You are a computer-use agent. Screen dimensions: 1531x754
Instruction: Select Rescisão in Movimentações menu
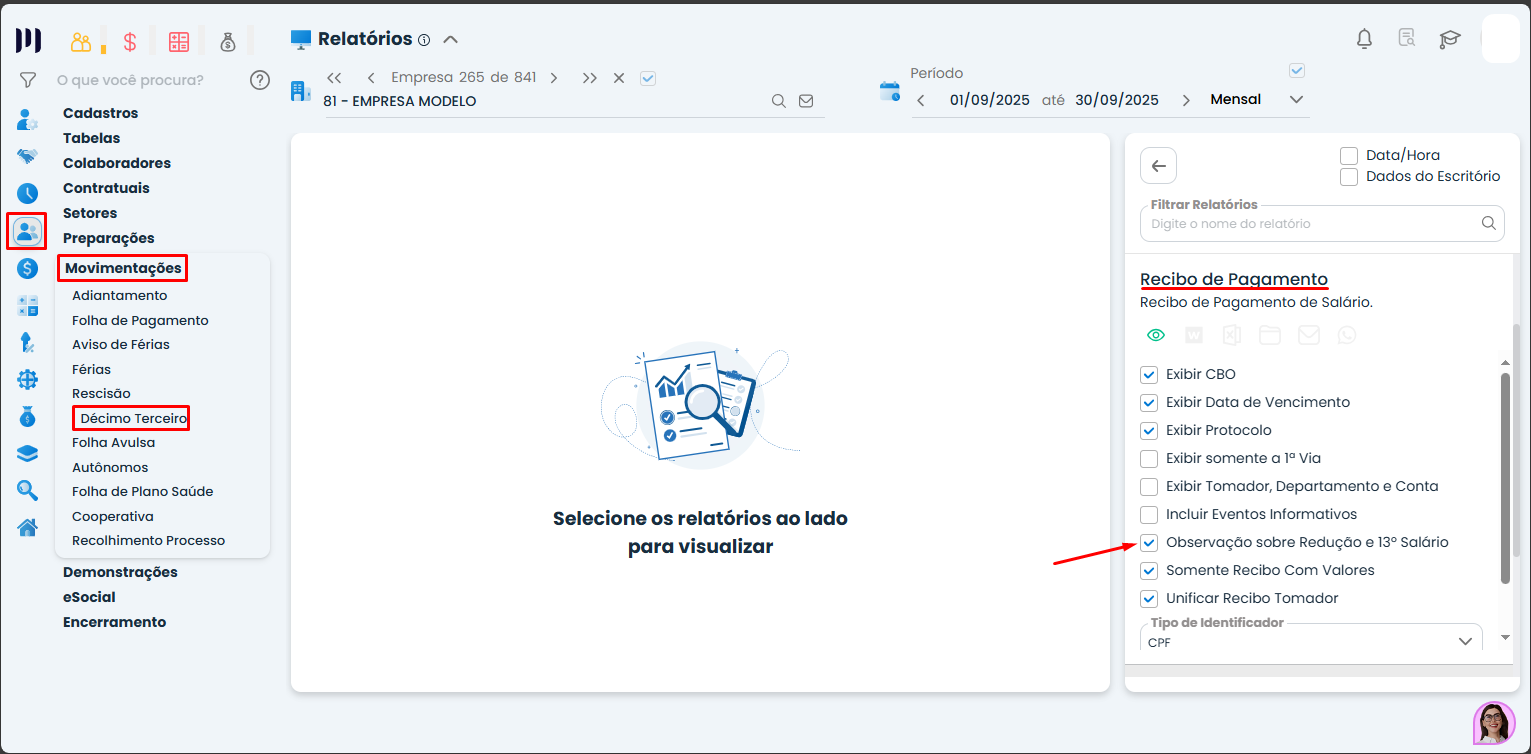click(101, 394)
